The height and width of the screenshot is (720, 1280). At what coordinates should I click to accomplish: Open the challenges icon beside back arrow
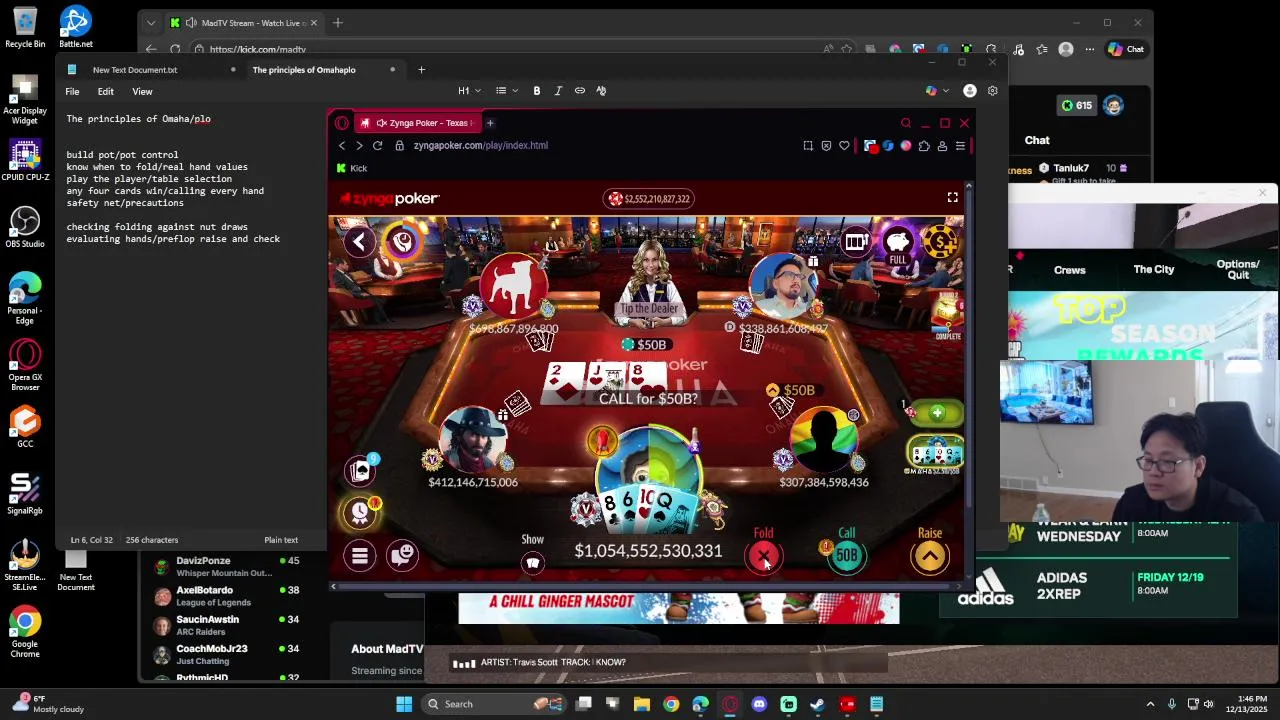[403, 241]
